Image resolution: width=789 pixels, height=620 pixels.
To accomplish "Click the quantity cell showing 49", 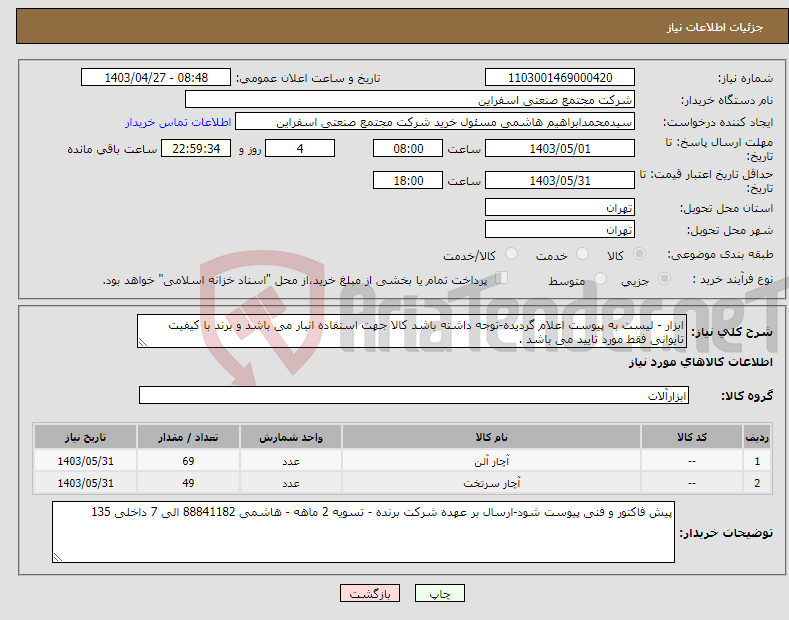I will [188, 483].
